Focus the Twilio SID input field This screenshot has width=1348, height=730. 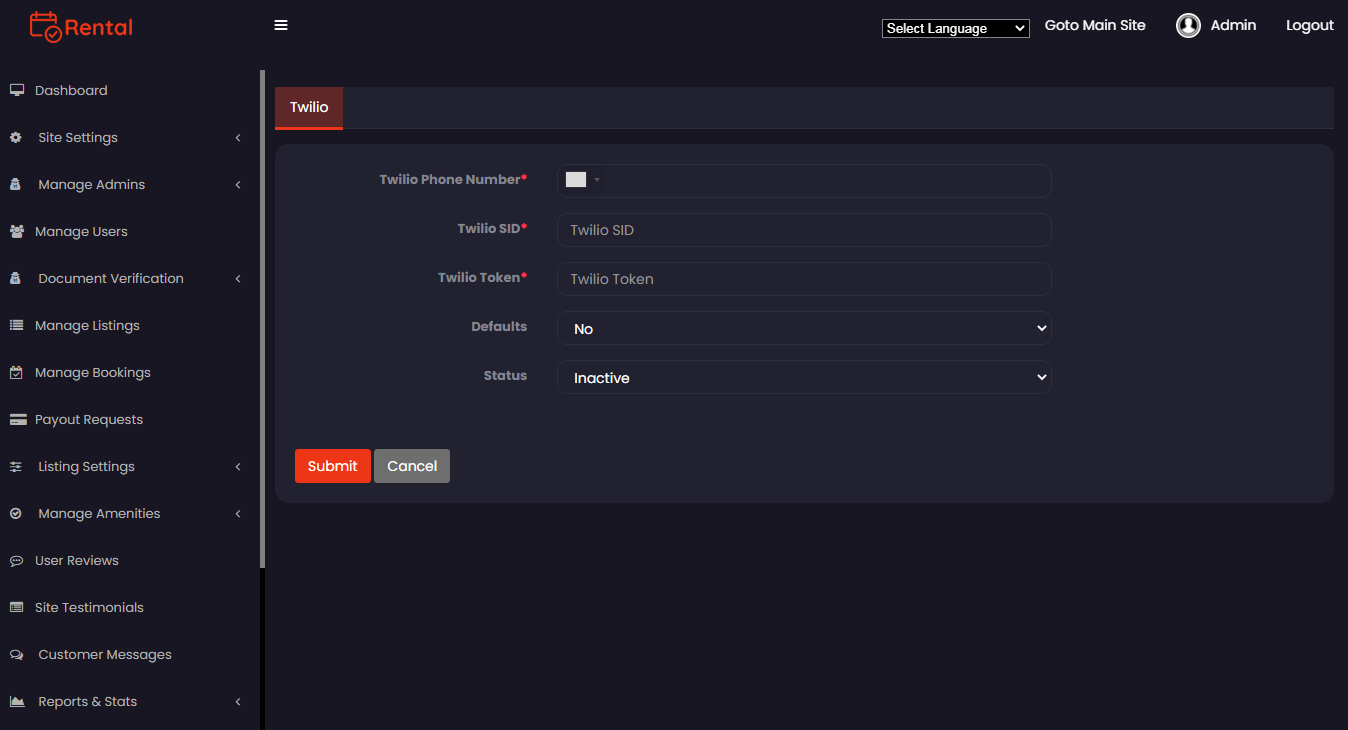[804, 230]
